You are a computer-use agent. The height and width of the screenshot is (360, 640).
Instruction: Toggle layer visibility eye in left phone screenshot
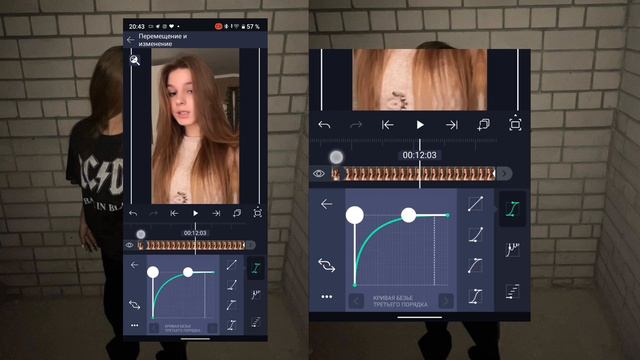[x=129, y=245]
